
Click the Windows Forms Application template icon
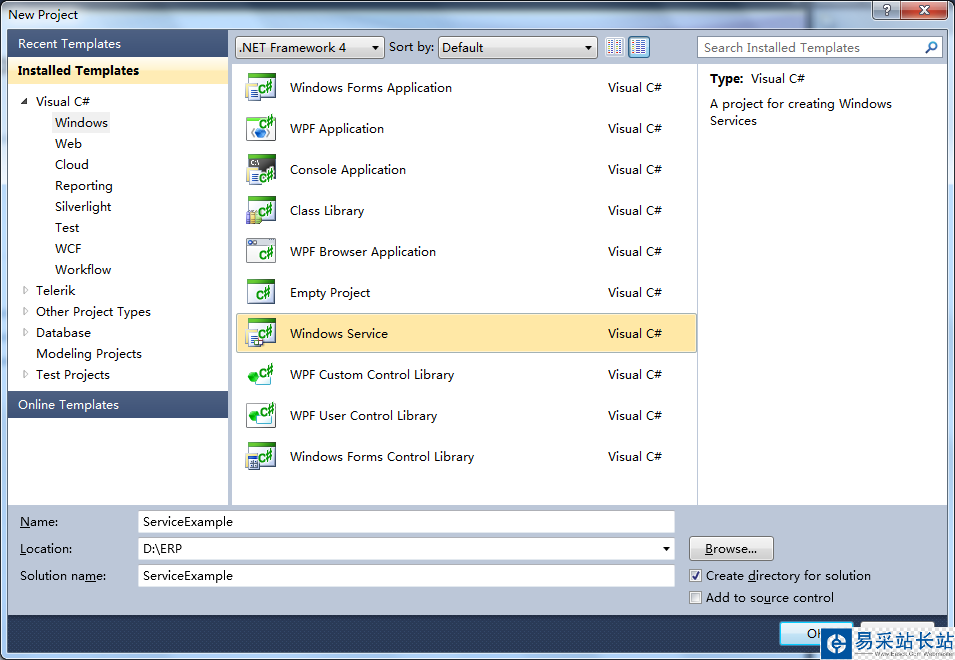(261, 87)
